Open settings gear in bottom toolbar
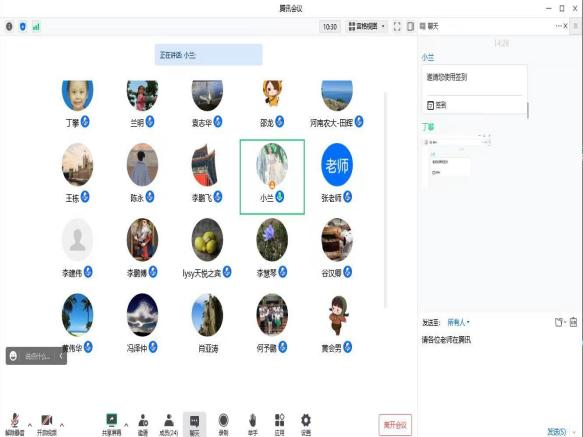Image resolution: width=583 pixels, height=437 pixels. click(x=306, y=424)
